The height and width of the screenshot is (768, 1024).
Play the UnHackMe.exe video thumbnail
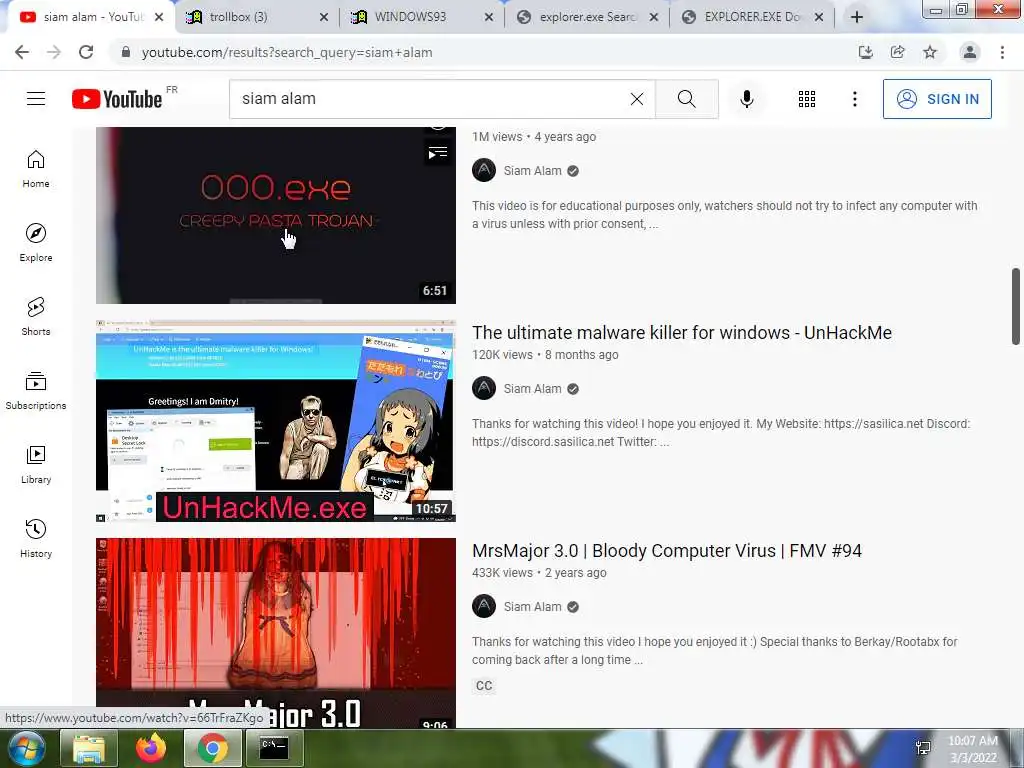tap(276, 421)
